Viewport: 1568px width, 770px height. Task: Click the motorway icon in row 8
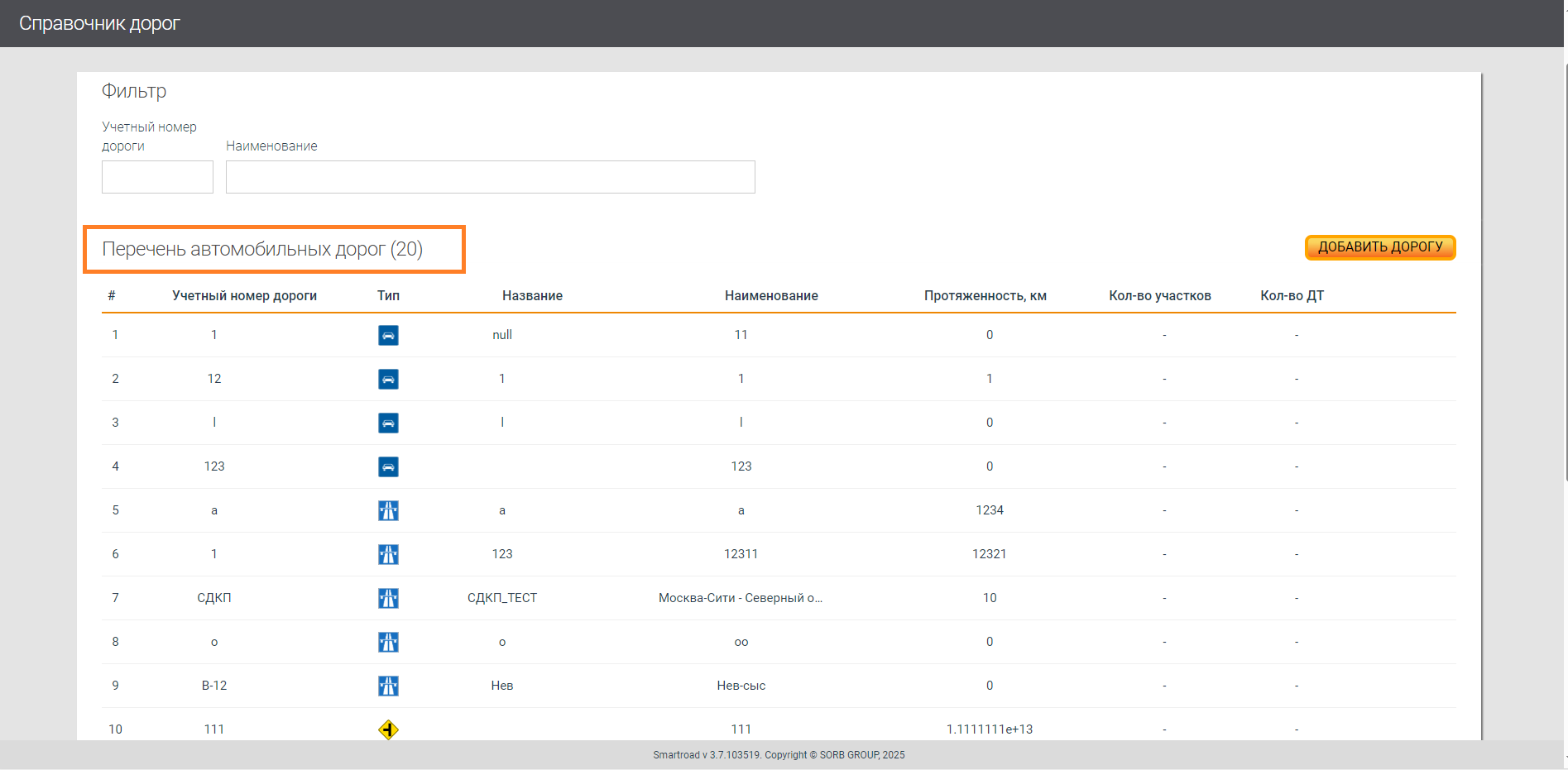(x=388, y=642)
